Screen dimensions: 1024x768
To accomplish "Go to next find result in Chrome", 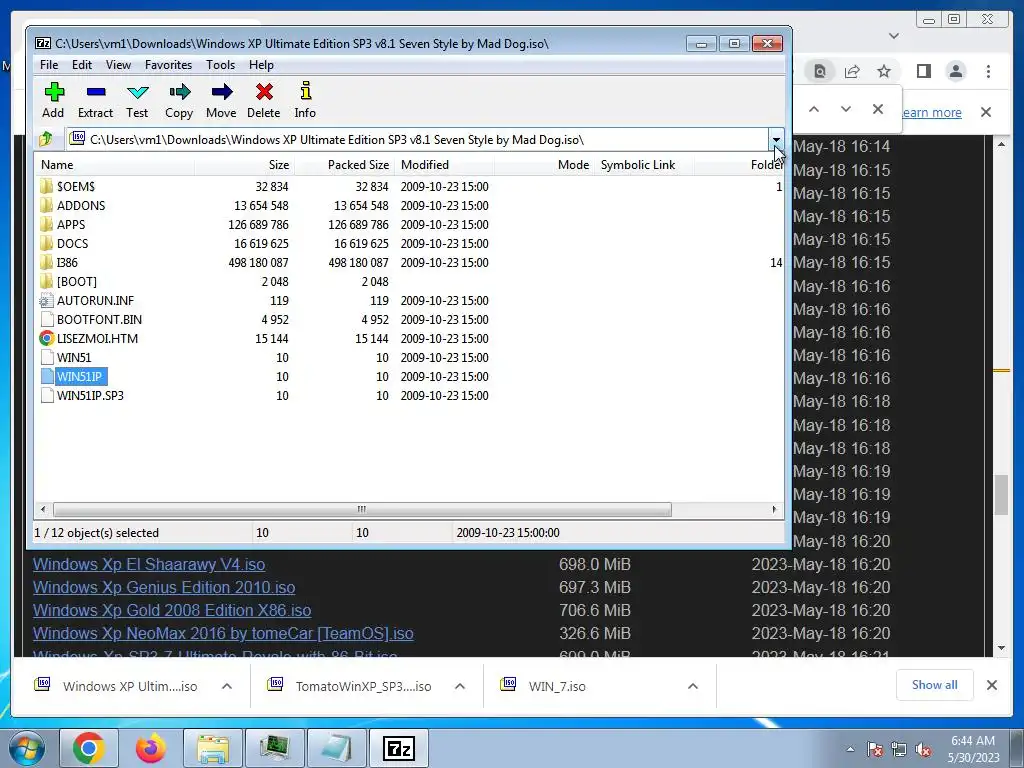I will click(x=846, y=109).
